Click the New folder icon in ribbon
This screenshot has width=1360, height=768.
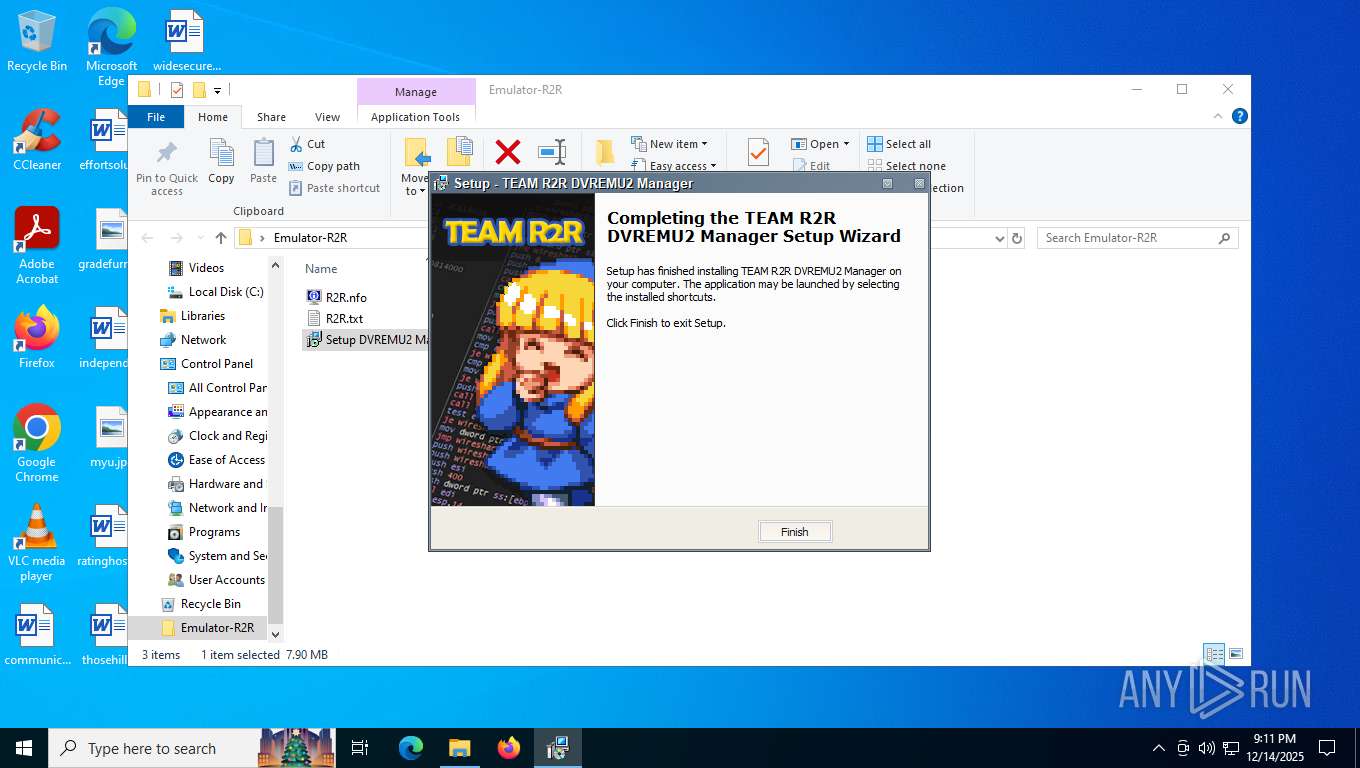coord(605,152)
